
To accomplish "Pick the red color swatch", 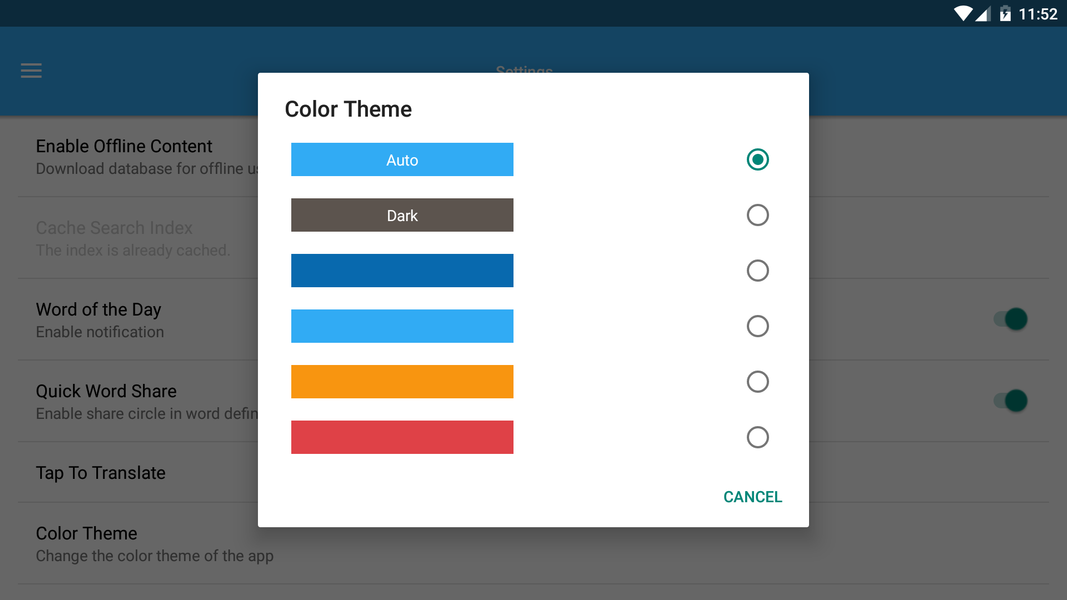I will [402, 437].
